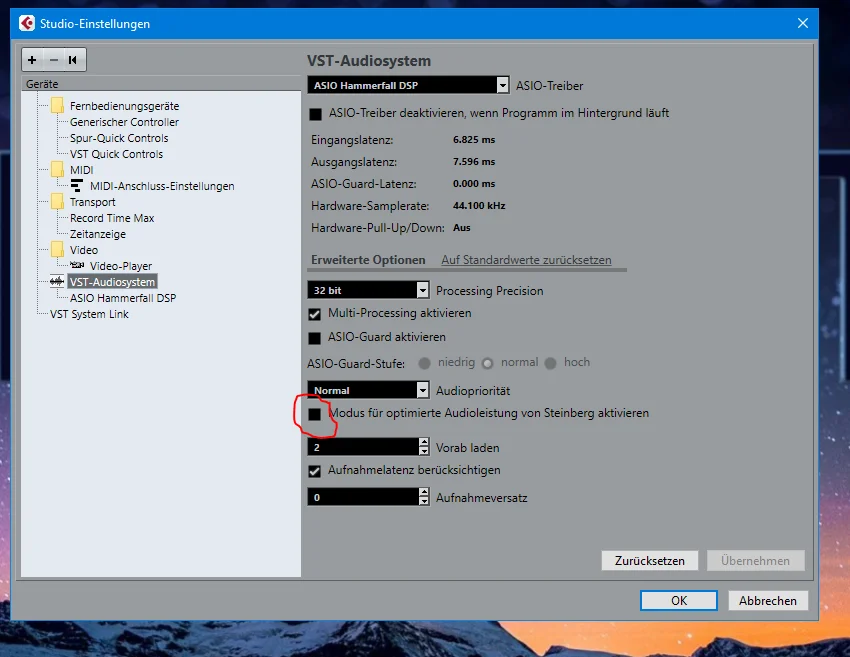Image resolution: width=850 pixels, height=657 pixels.
Task: Confirm with the OK button
Action: point(679,601)
